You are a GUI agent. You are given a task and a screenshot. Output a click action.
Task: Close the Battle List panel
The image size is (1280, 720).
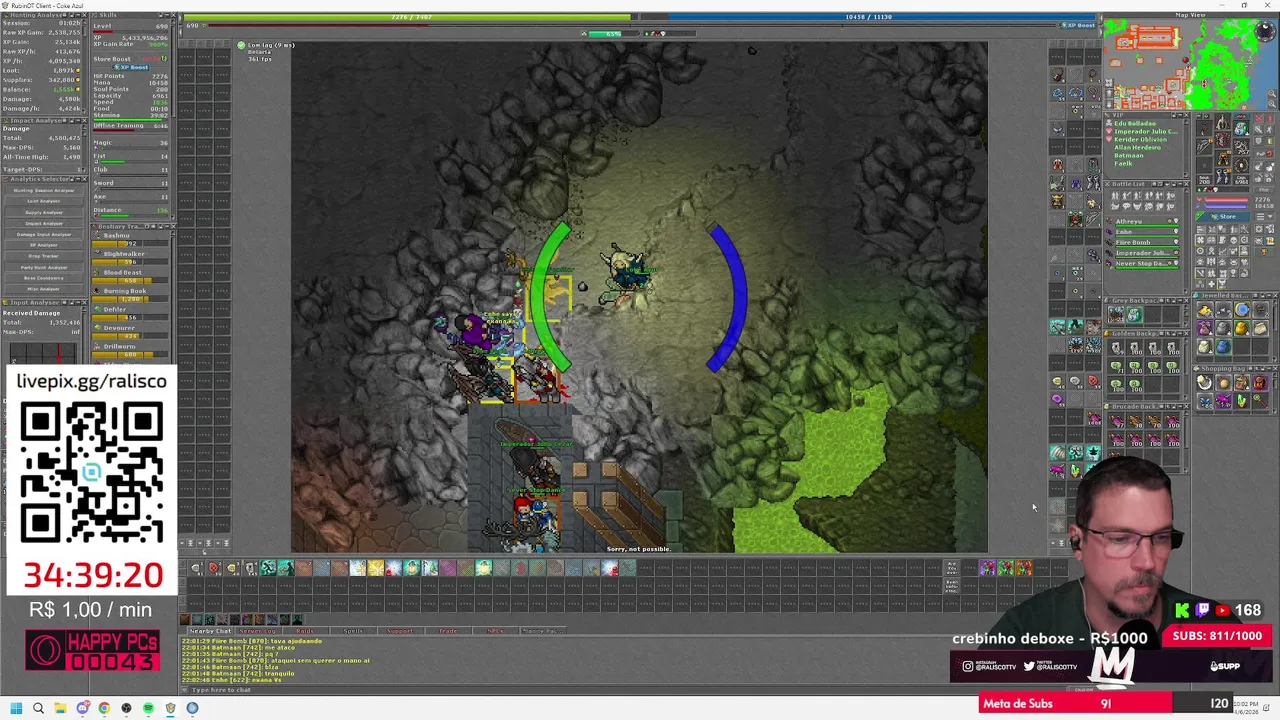[1187, 184]
